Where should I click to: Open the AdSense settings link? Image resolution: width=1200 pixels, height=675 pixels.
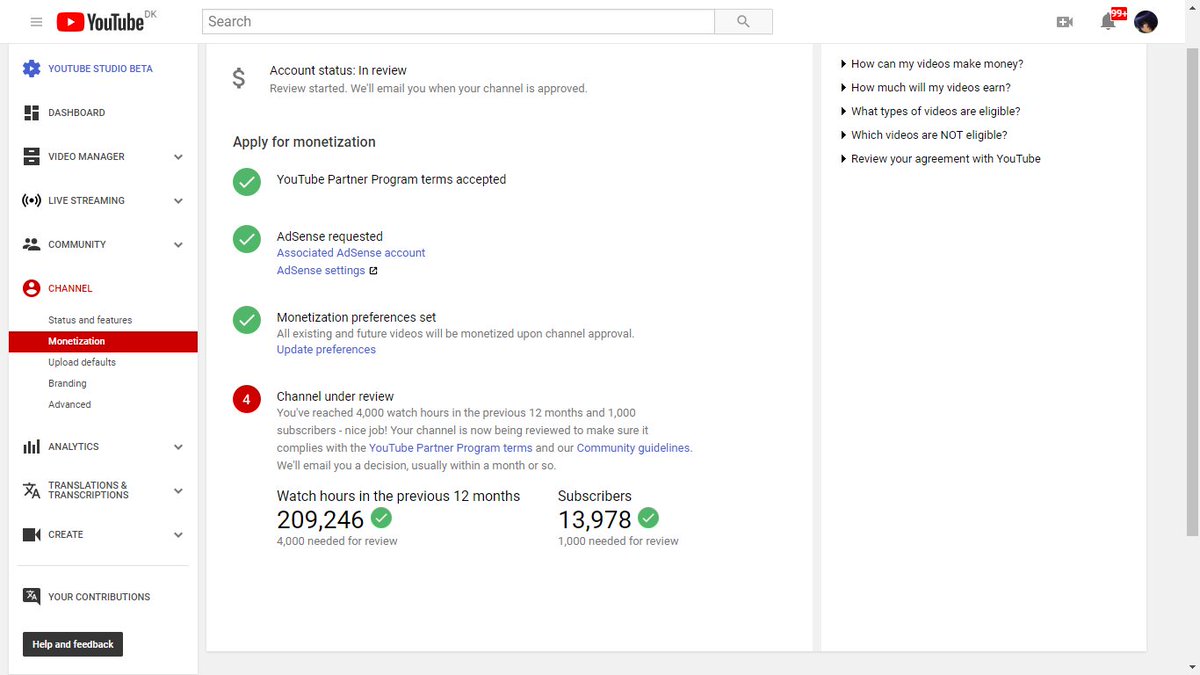[x=321, y=271]
